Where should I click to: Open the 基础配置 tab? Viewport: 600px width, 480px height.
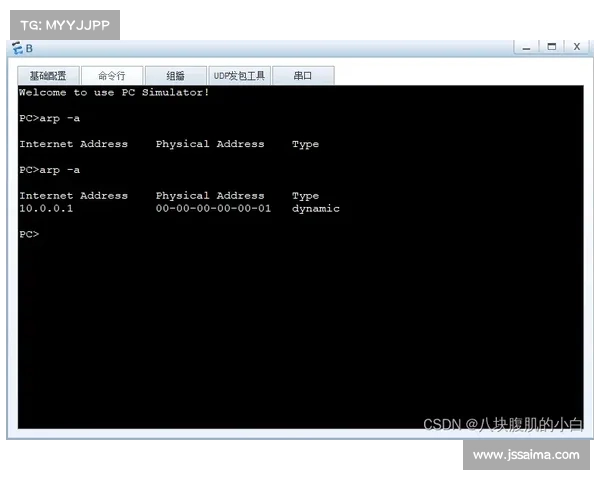48,75
